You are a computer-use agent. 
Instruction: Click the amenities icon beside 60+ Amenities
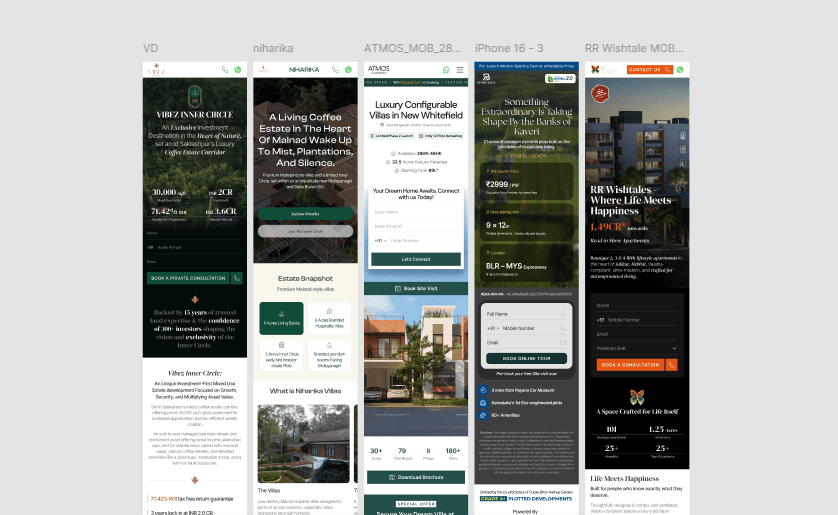(483, 415)
